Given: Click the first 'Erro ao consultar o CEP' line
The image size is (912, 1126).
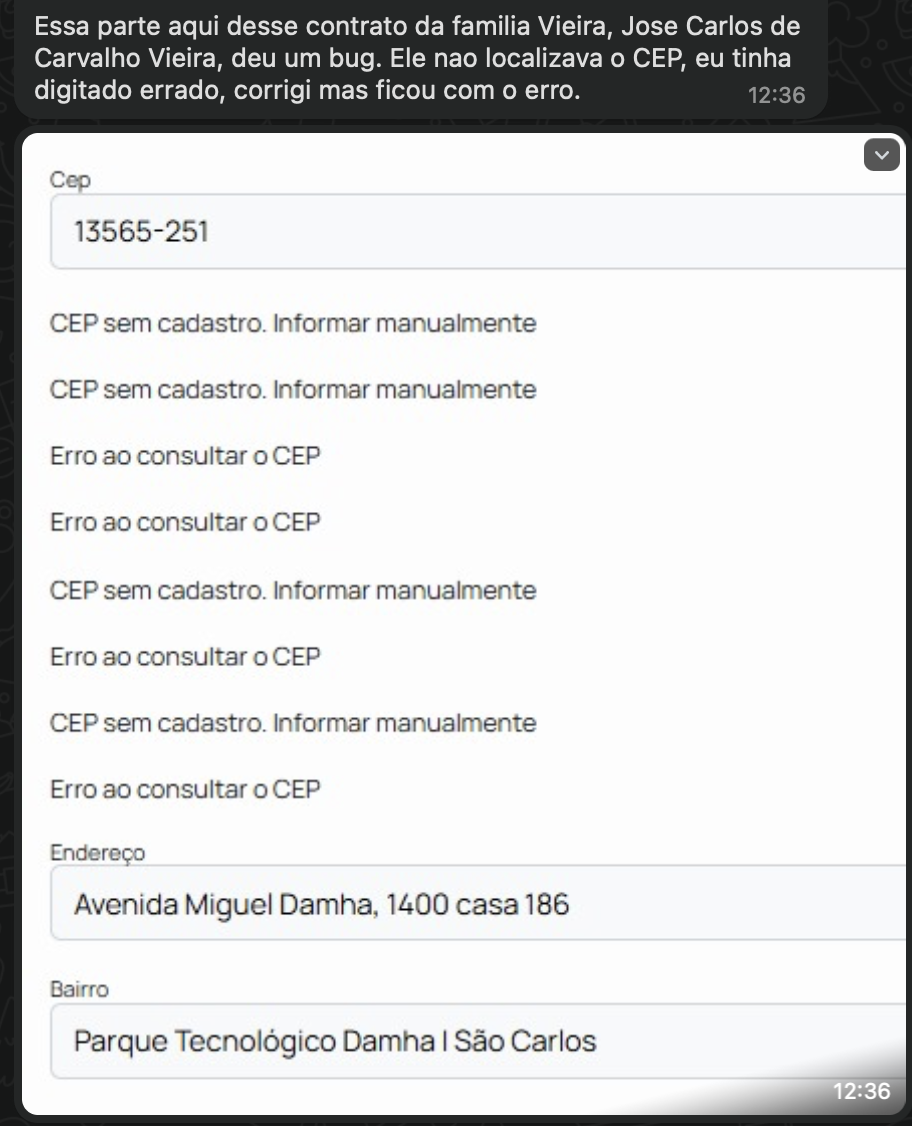Looking at the screenshot, I should point(186,456).
